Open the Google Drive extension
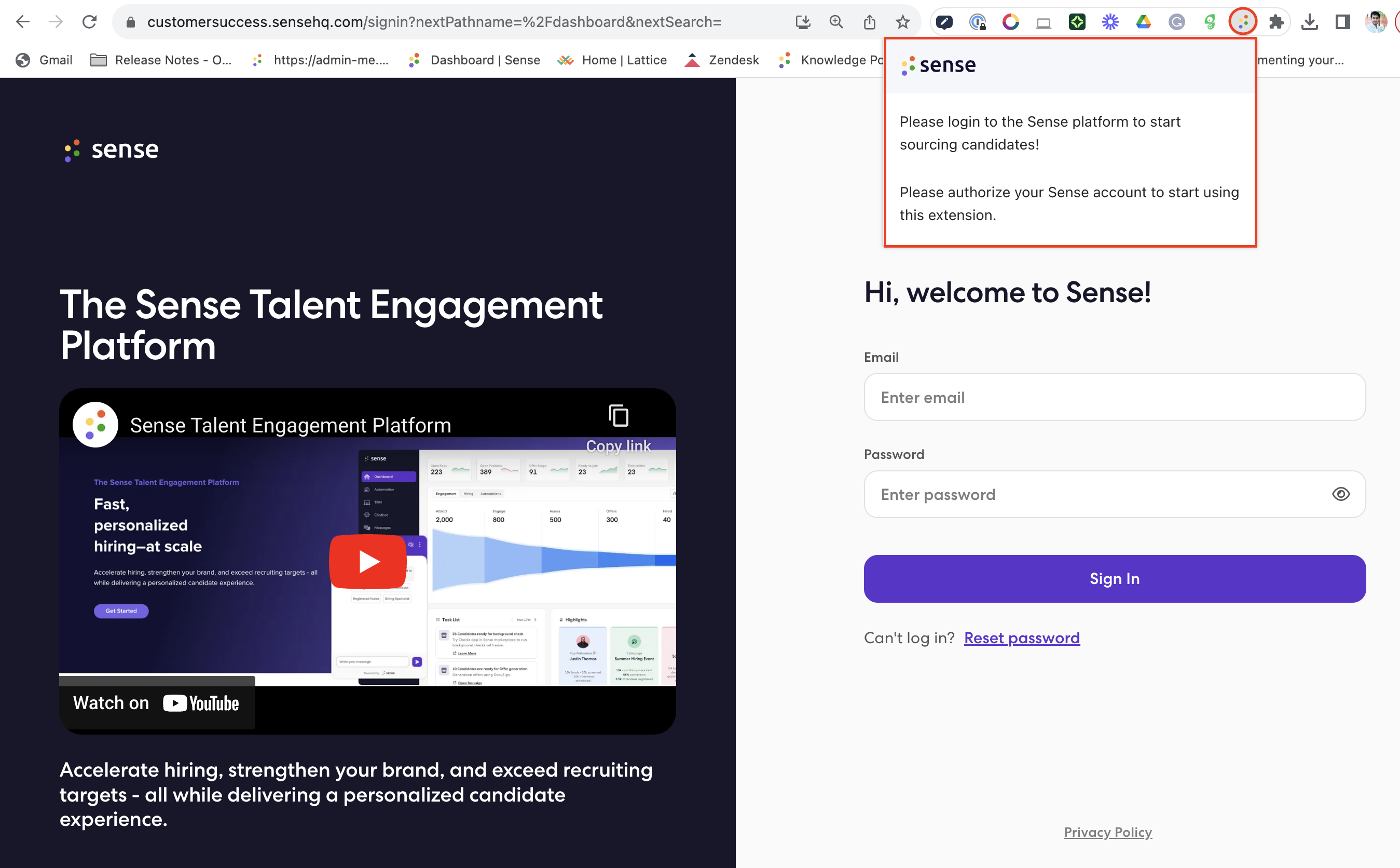1400x868 pixels. [1144, 22]
